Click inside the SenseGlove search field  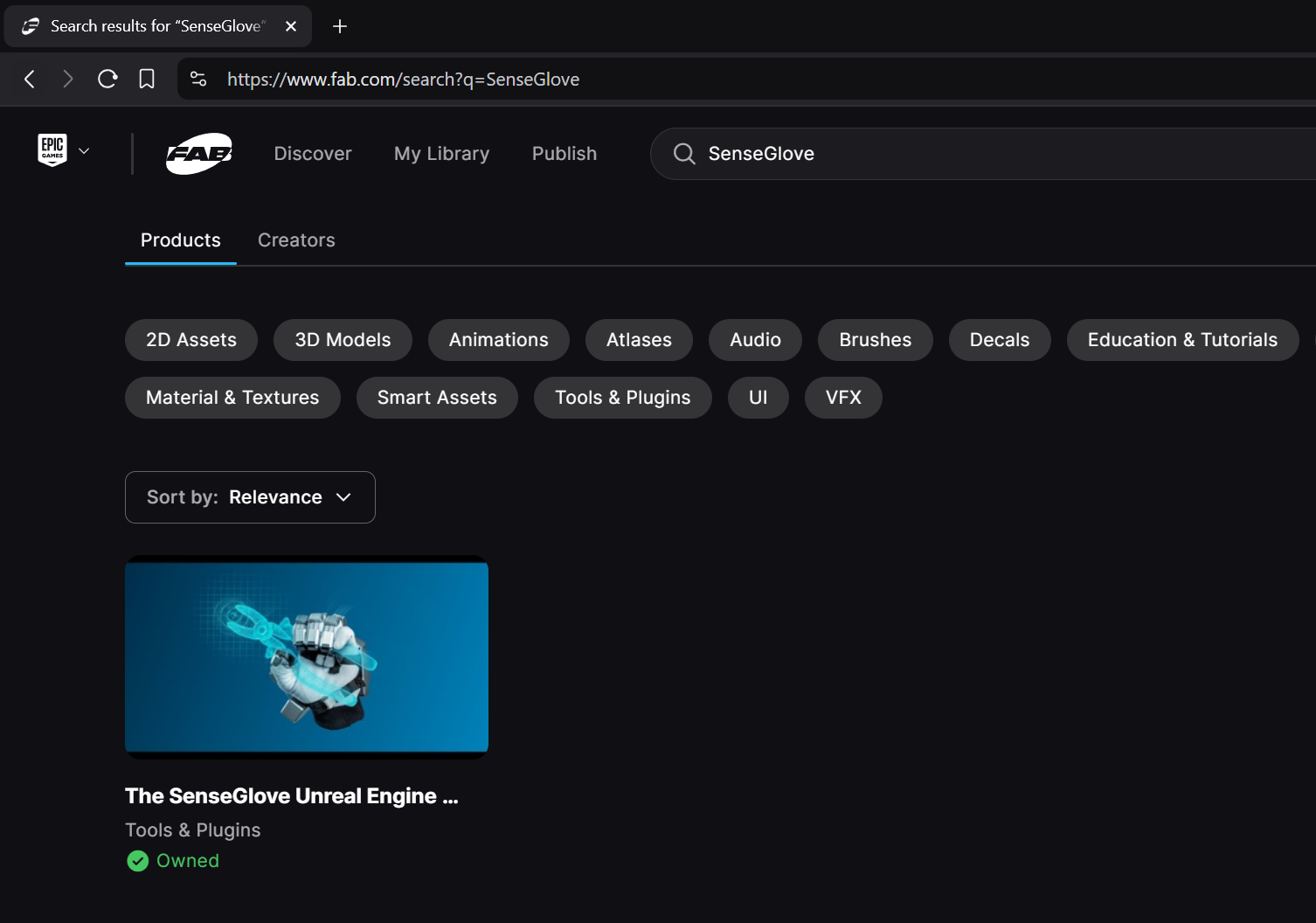[x=874, y=153]
